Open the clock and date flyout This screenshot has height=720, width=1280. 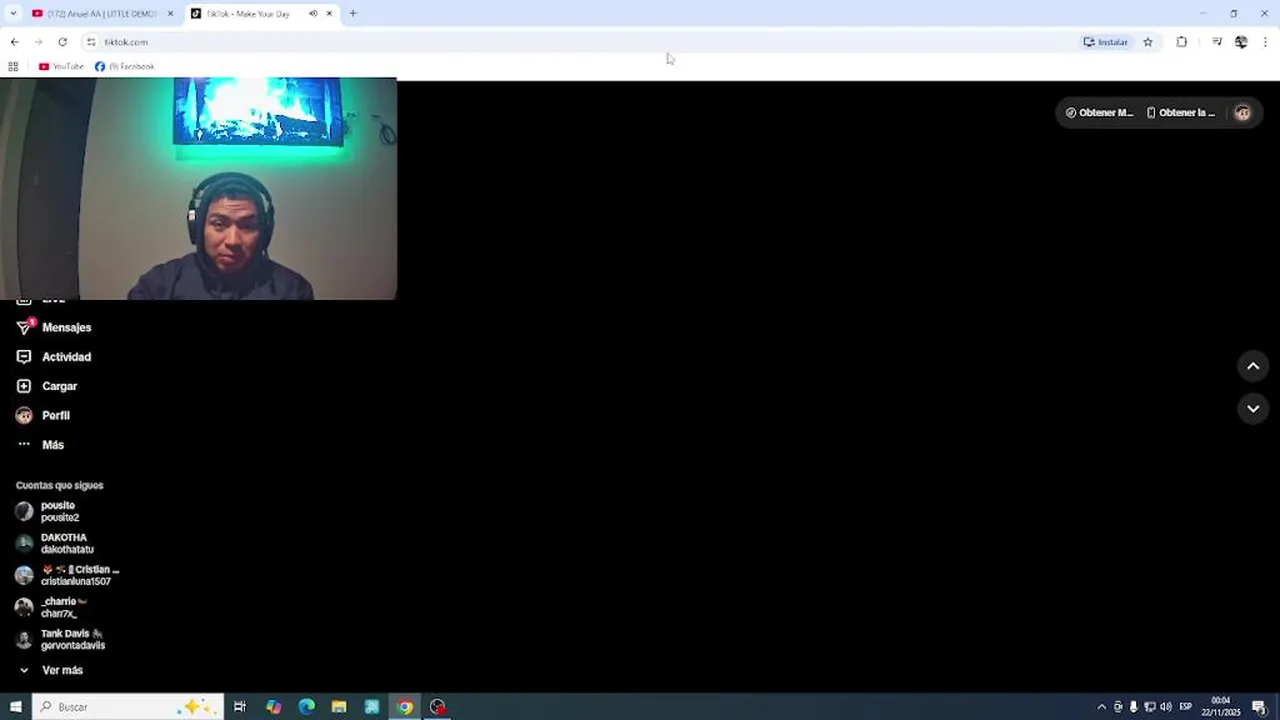[x=1221, y=707]
